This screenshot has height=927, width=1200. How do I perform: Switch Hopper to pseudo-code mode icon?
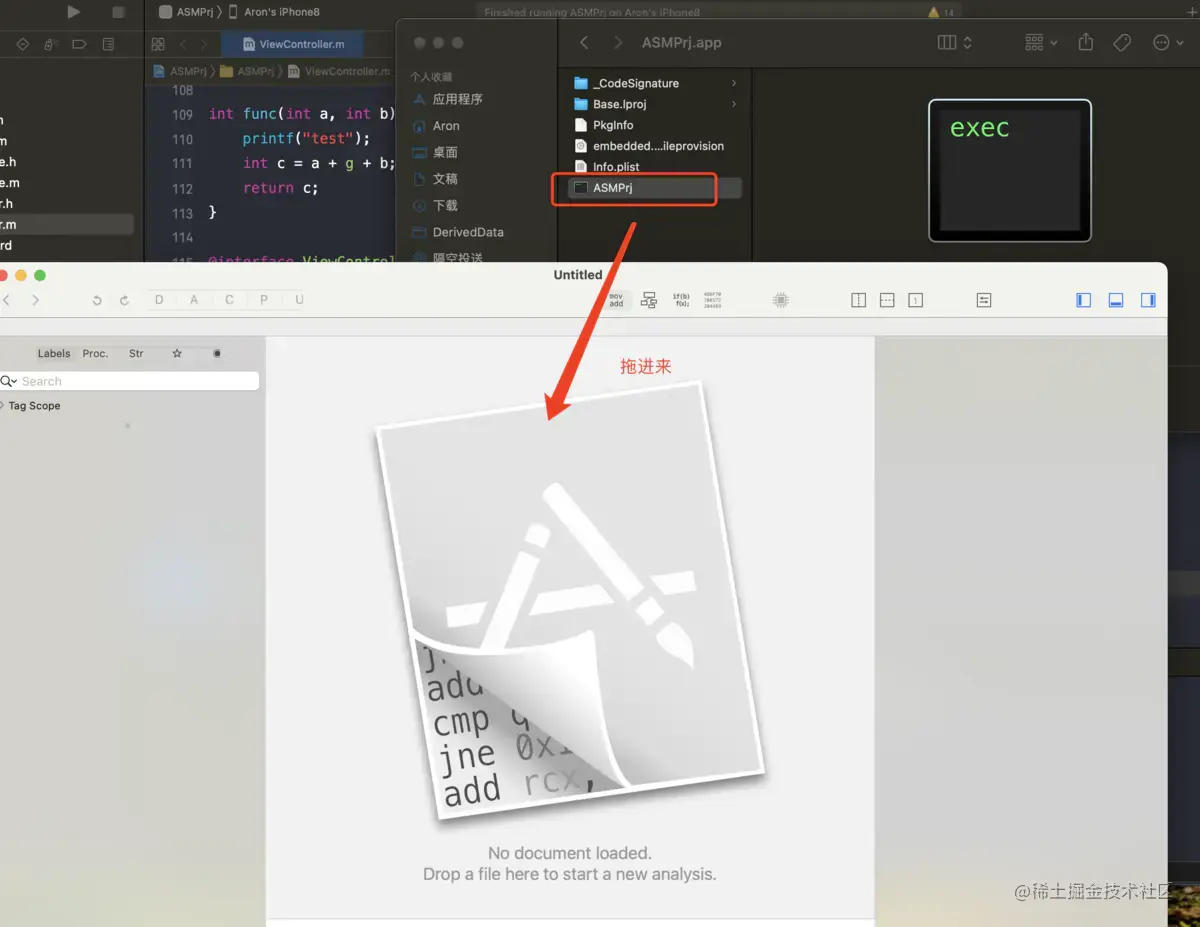681,300
